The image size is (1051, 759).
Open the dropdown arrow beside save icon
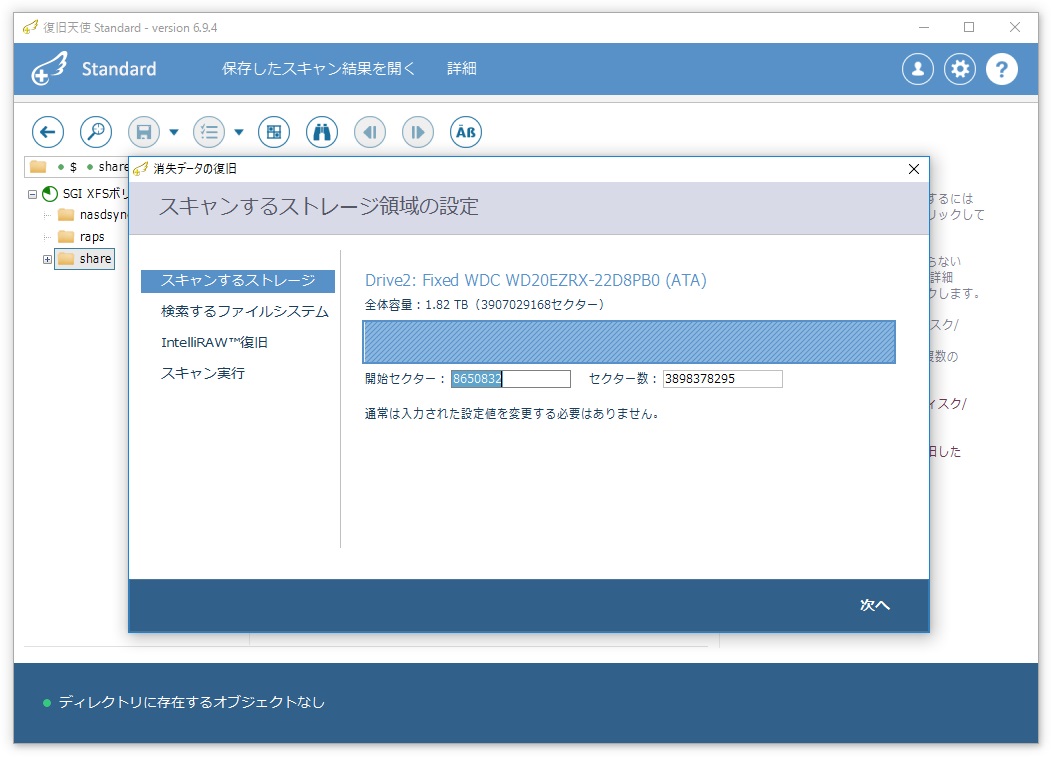pos(174,132)
